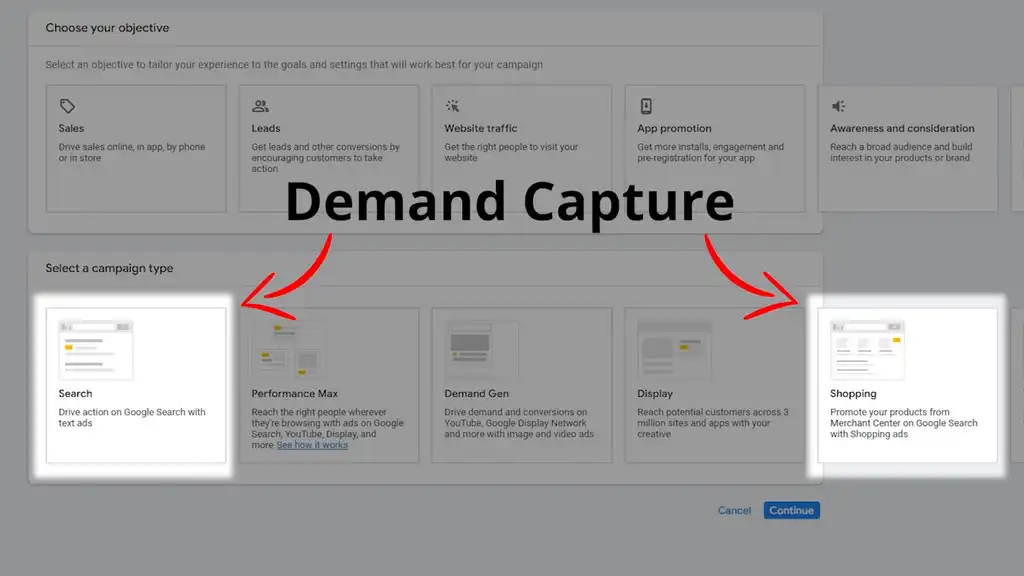Pick the Display campaign type title

click(655, 393)
